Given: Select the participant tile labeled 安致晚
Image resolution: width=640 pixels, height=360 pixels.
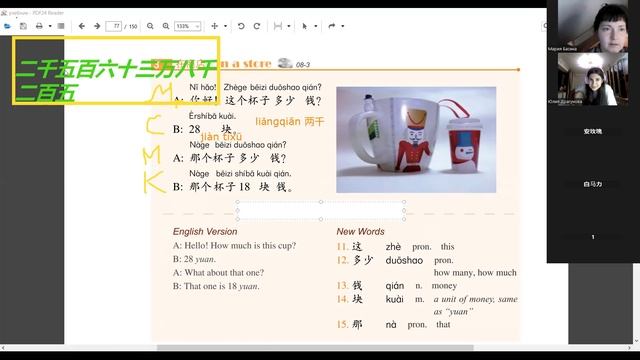Looking at the screenshot, I should click(x=593, y=131).
